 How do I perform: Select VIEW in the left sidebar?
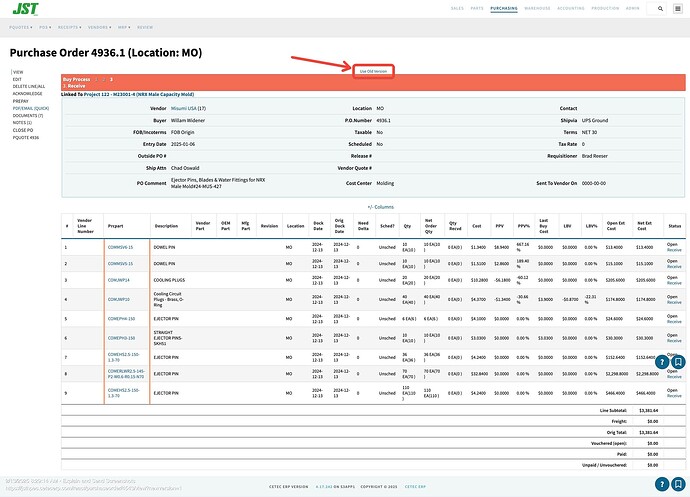point(18,72)
